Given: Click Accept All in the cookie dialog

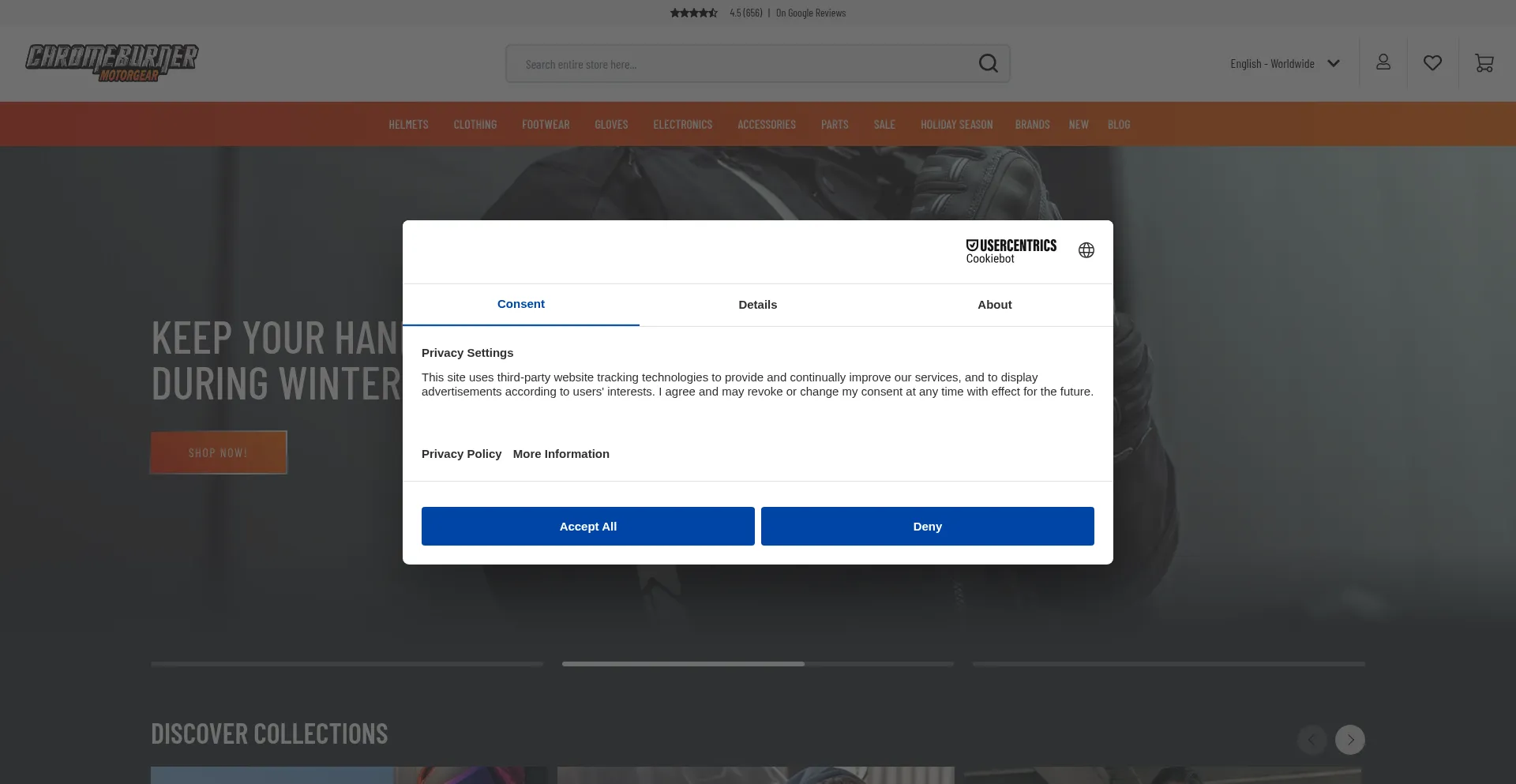Looking at the screenshot, I should tap(587, 526).
